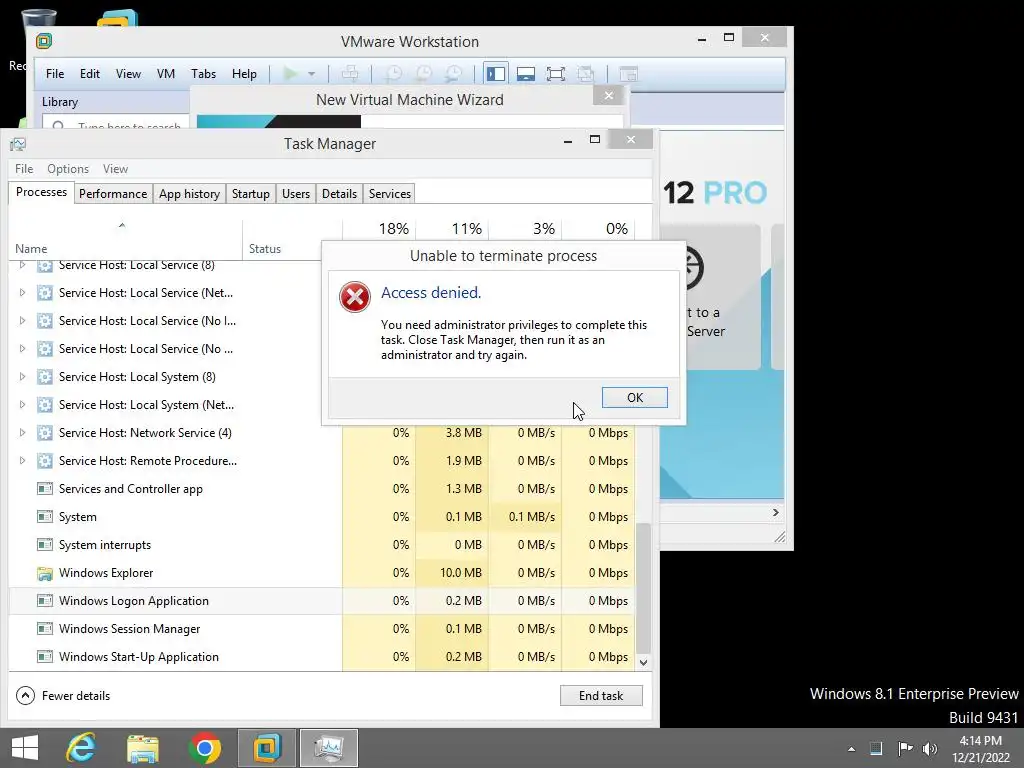Open the App history tab
The width and height of the screenshot is (1024, 768).
[x=189, y=193]
